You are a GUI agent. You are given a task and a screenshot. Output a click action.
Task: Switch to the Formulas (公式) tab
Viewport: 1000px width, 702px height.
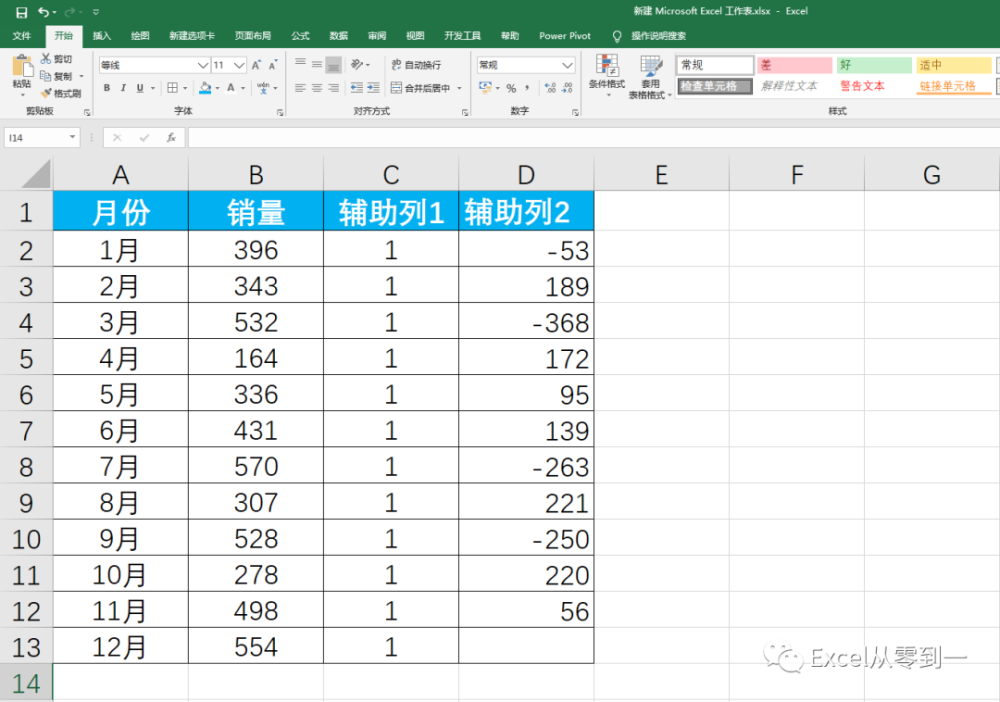(300, 36)
